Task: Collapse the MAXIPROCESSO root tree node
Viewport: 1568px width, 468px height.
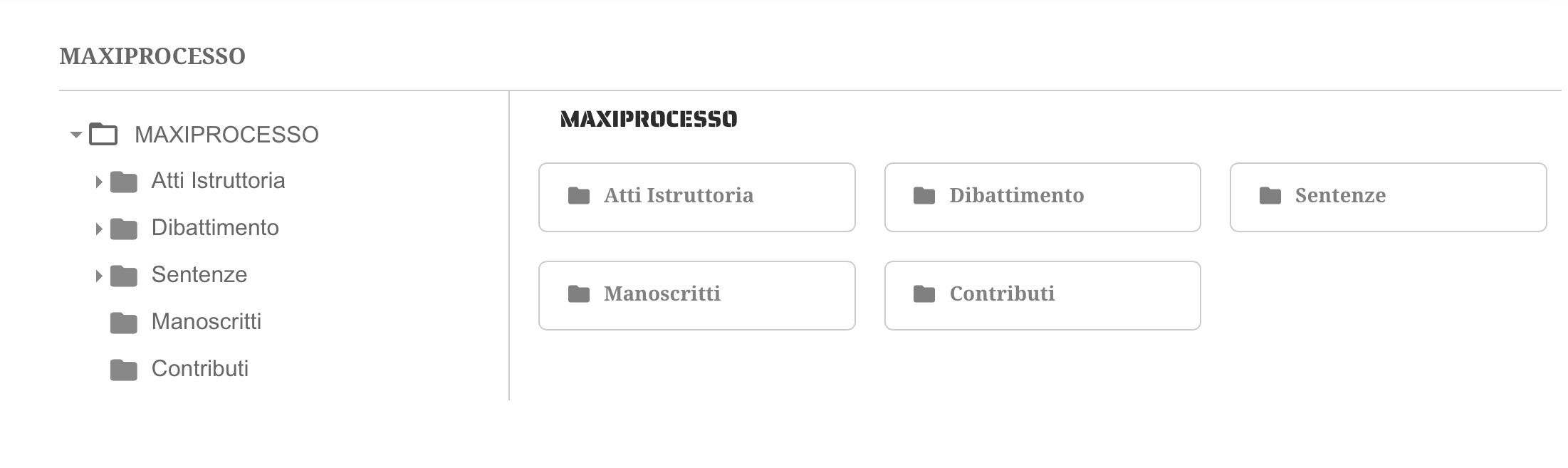Action: pos(76,135)
